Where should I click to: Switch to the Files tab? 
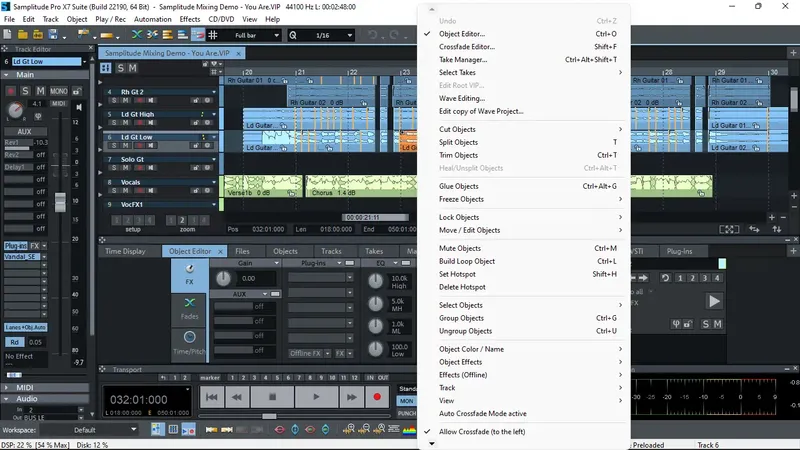pyautogui.click(x=242, y=251)
